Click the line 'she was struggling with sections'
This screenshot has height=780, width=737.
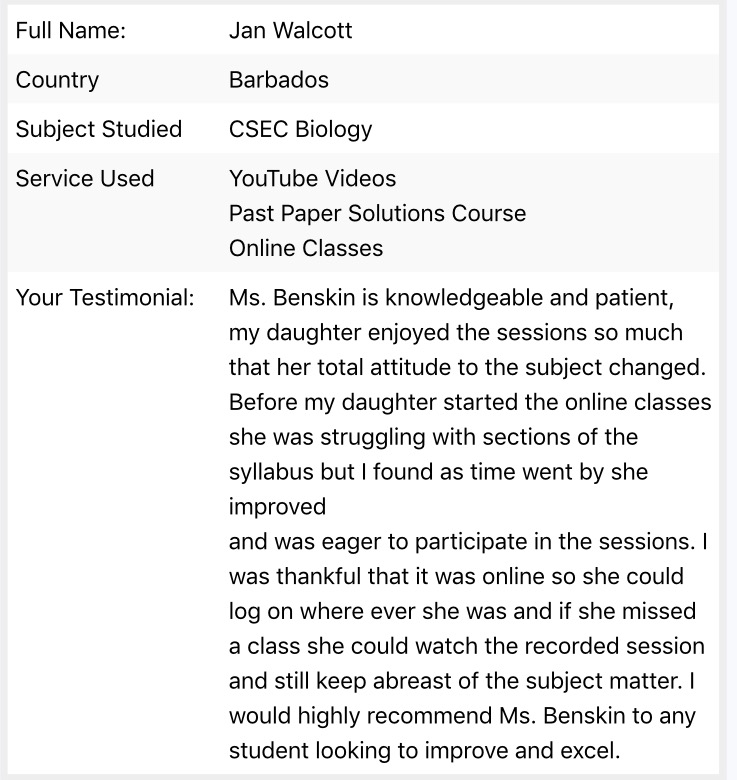(433, 438)
